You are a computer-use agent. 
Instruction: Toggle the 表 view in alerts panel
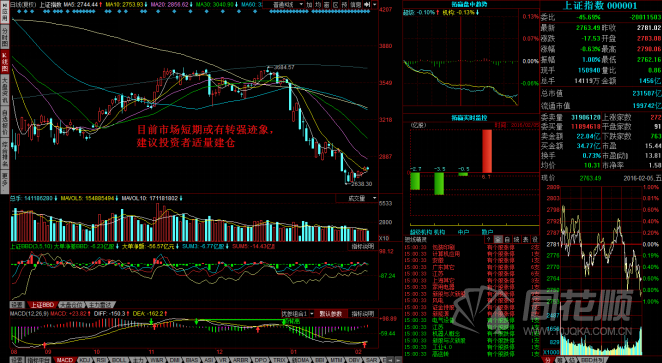pos(526,239)
